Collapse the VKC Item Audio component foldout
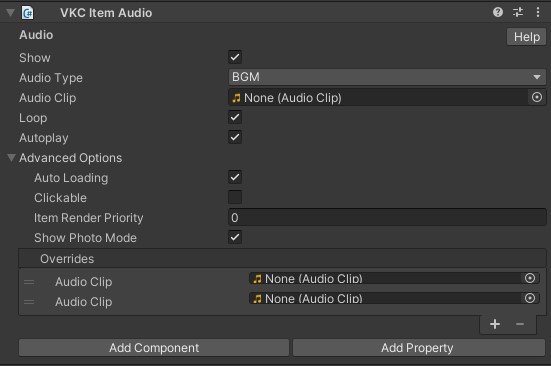 [x=10, y=13]
